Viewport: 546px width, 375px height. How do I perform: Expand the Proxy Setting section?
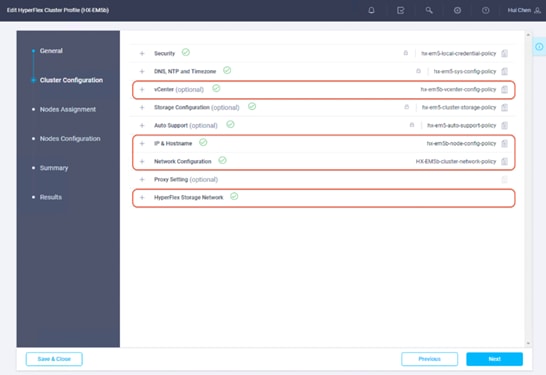[142, 180]
